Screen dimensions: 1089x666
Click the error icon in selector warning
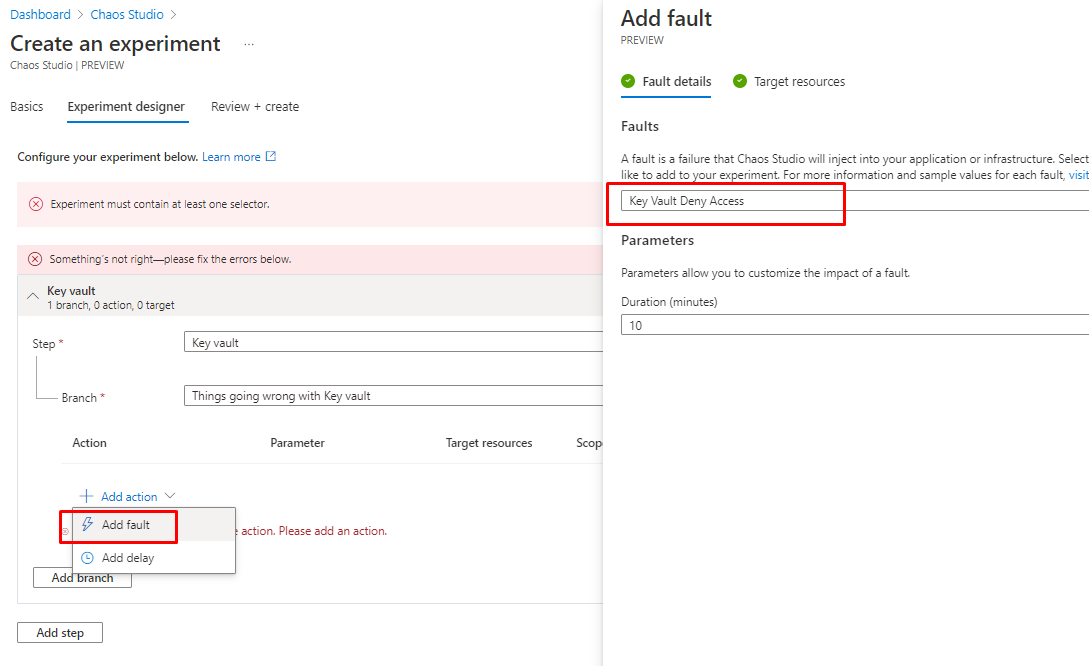pyautogui.click(x=36, y=204)
